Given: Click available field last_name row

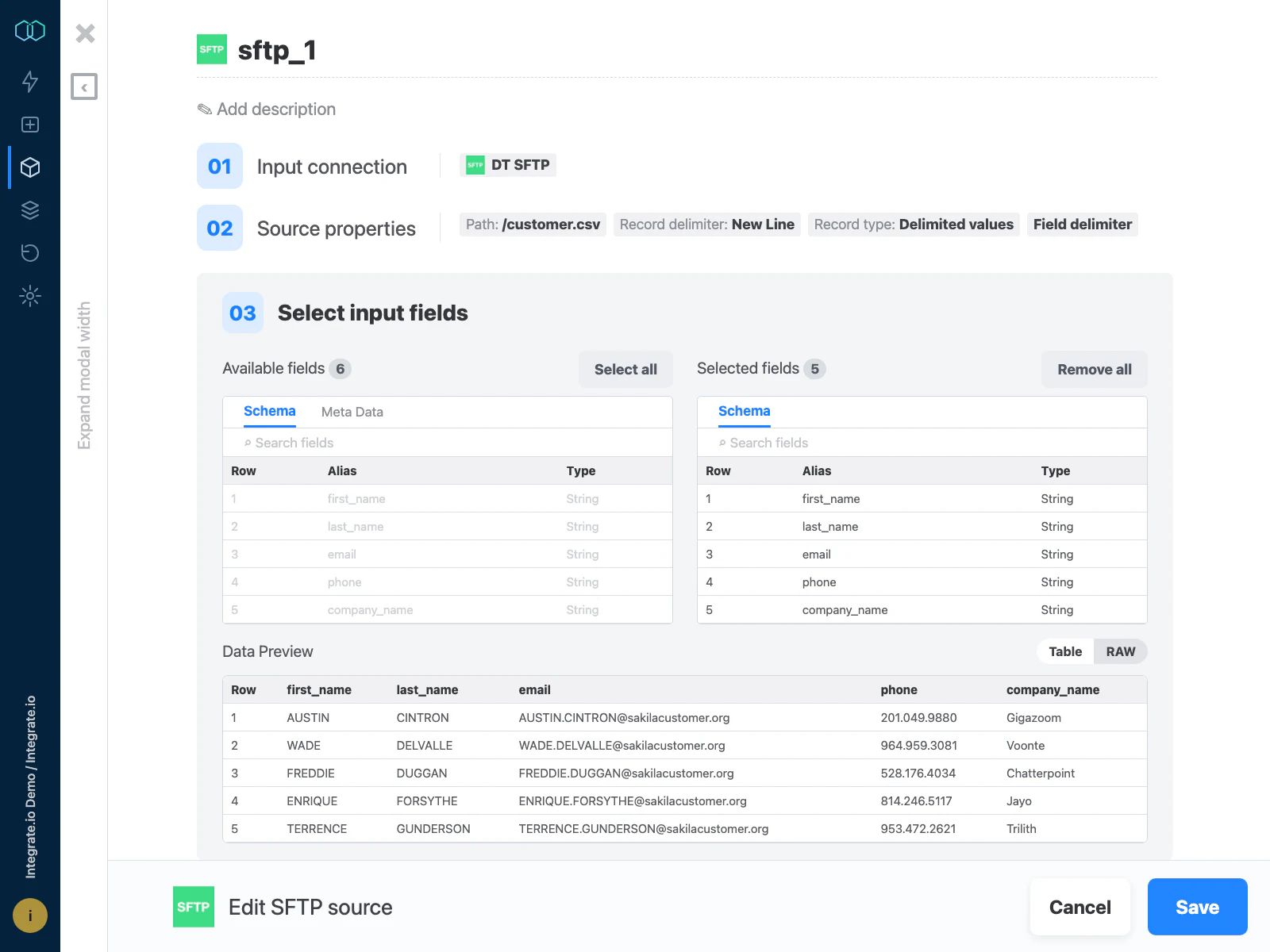Looking at the screenshot, I should pos(448,527).
